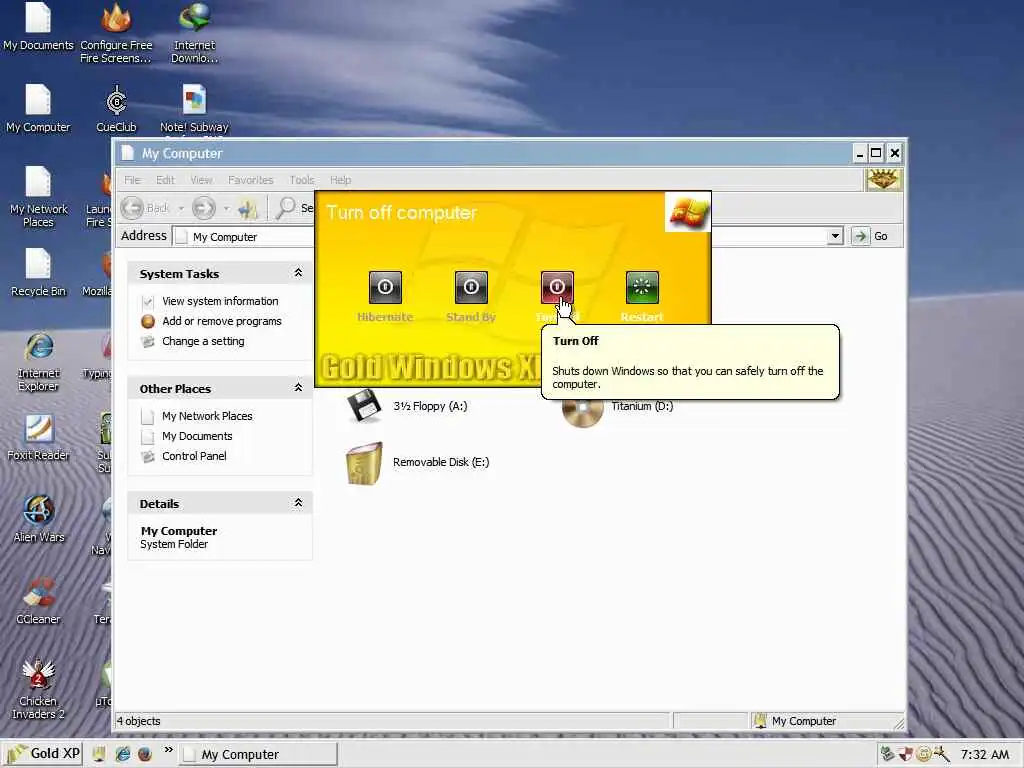Select Internet Download desktop icon
1024x768 pixels.
(195, 33)
